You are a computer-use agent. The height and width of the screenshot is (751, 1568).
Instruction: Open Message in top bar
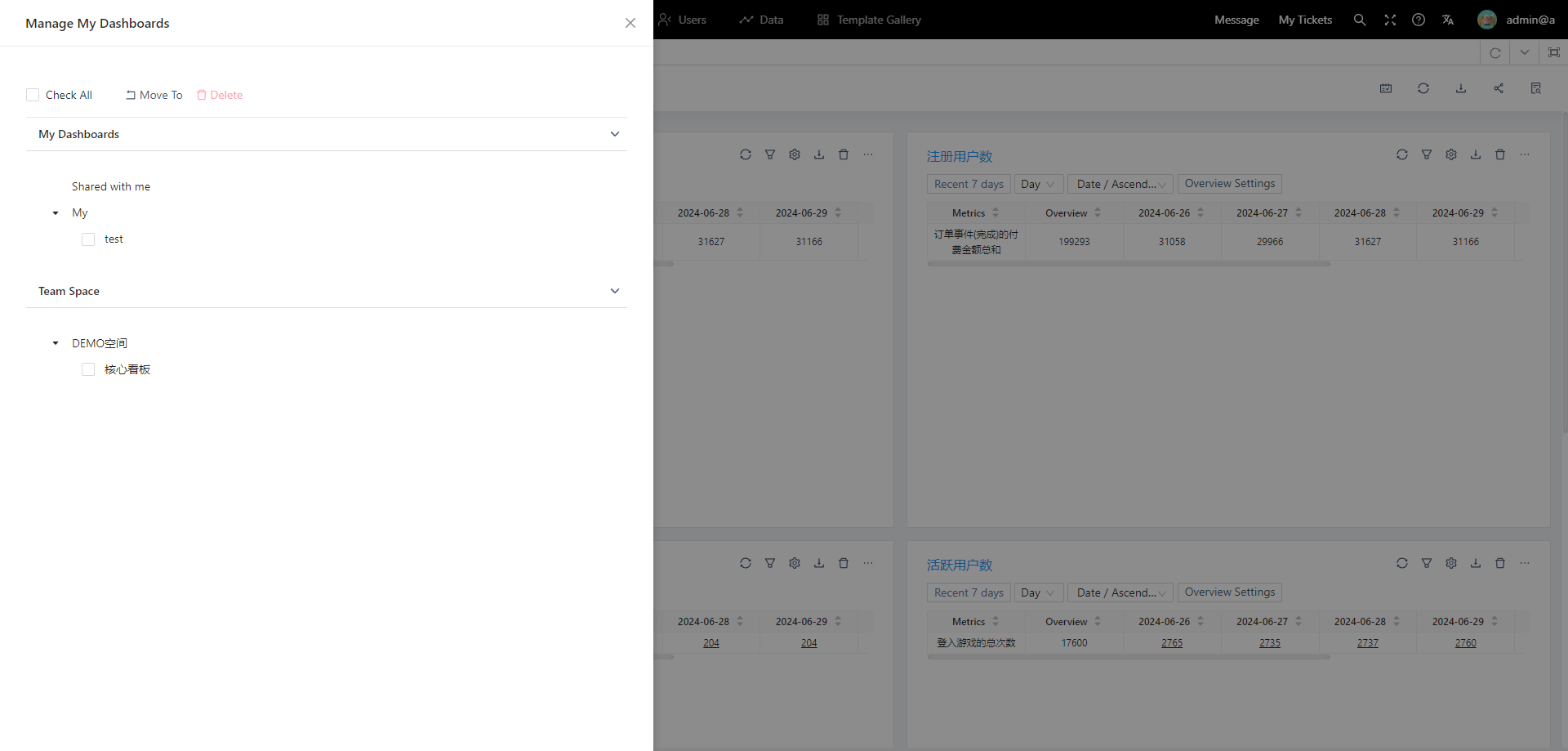point(1236,20)
